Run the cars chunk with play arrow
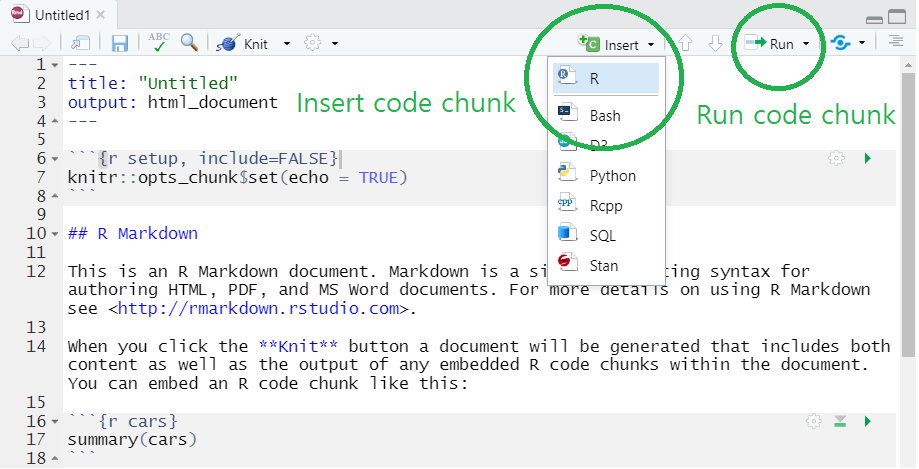This screenshot has width=919, height=469. [x=867, y=421]
